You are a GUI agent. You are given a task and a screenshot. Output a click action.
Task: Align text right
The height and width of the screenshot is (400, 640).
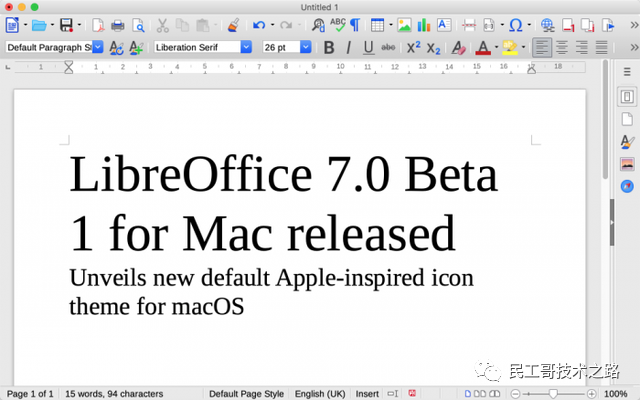(582, 48)
